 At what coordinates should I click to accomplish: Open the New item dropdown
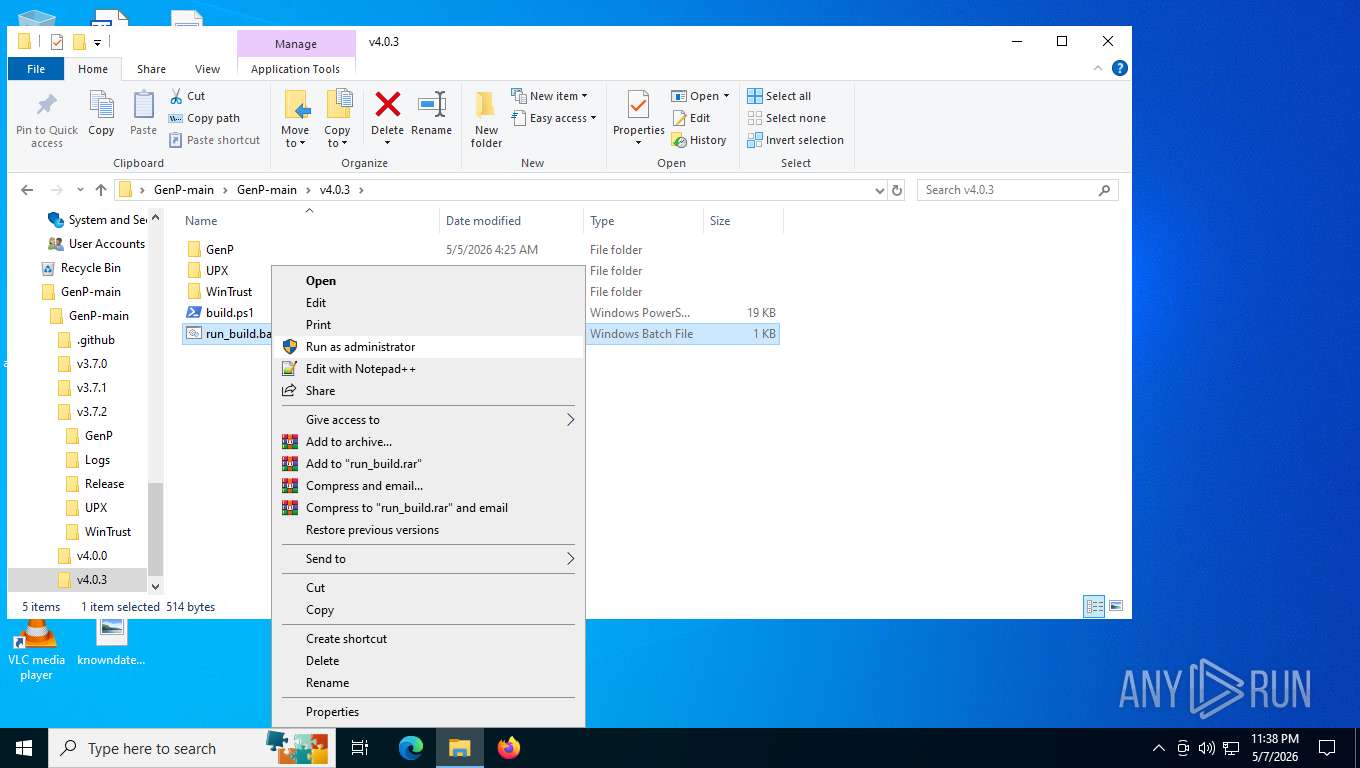coord(549,96)
